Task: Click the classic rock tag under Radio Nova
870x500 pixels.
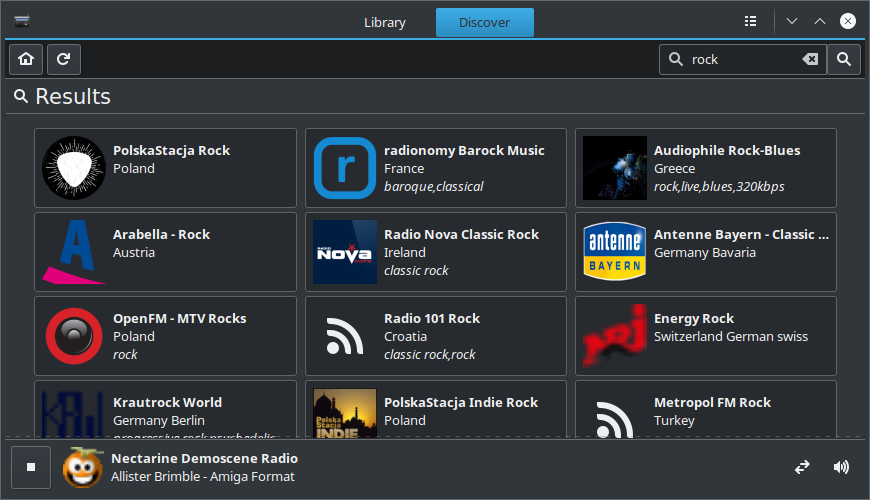Action: point(416,270)
